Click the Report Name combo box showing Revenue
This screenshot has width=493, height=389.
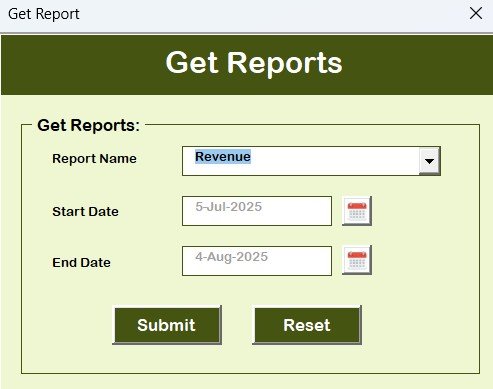pyautogui.click(x=311, y=161)
